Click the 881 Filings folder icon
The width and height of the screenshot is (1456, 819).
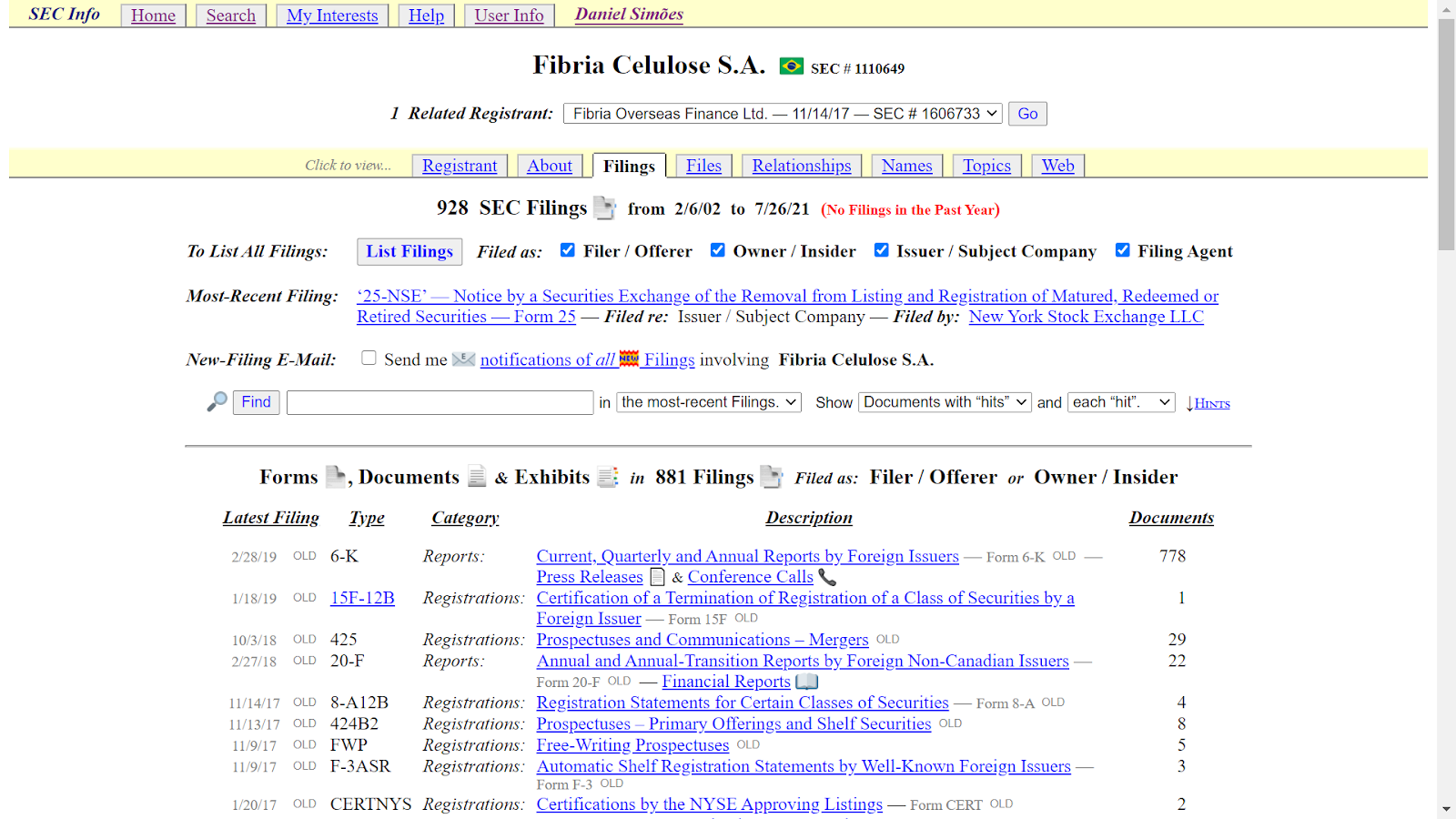[772, 477]
